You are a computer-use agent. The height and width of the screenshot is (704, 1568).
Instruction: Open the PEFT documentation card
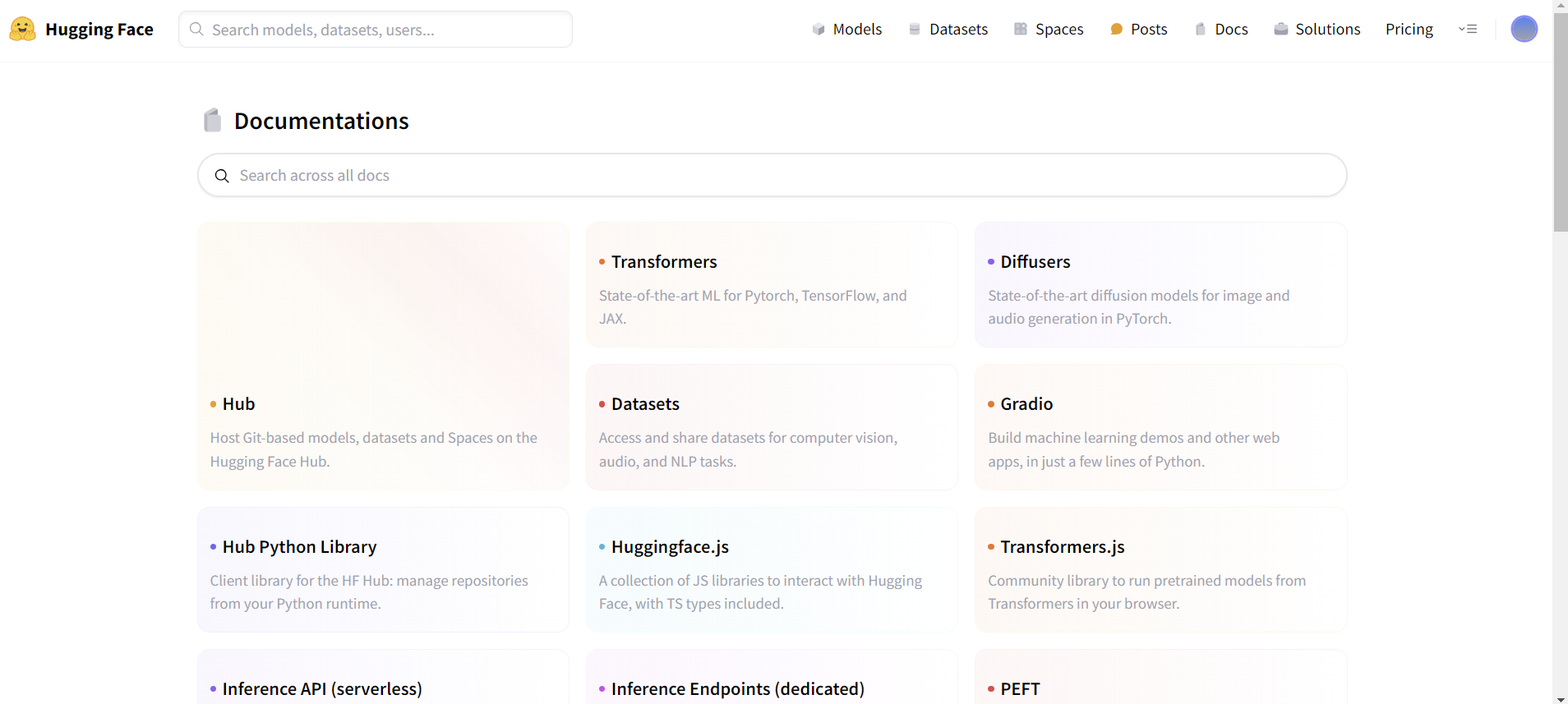1160,677
